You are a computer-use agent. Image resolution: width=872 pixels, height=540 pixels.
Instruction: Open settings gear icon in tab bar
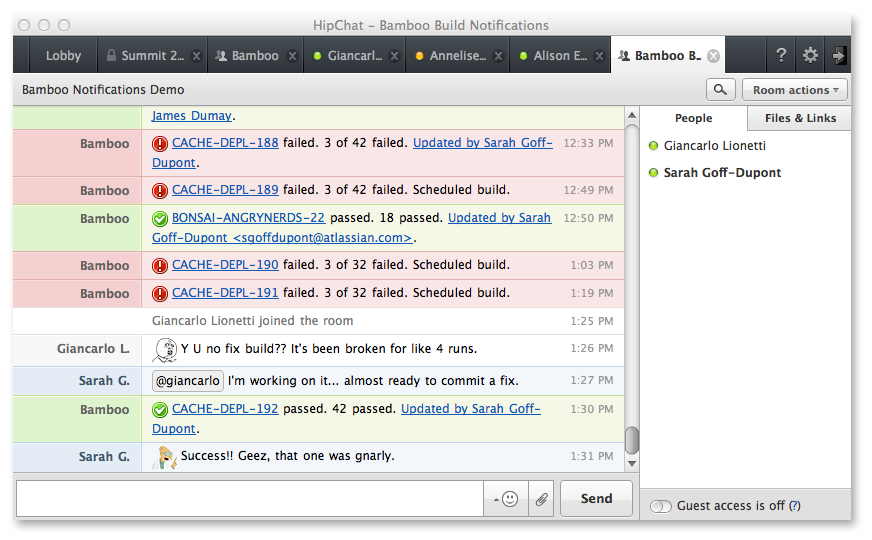[x=810, y=55]
